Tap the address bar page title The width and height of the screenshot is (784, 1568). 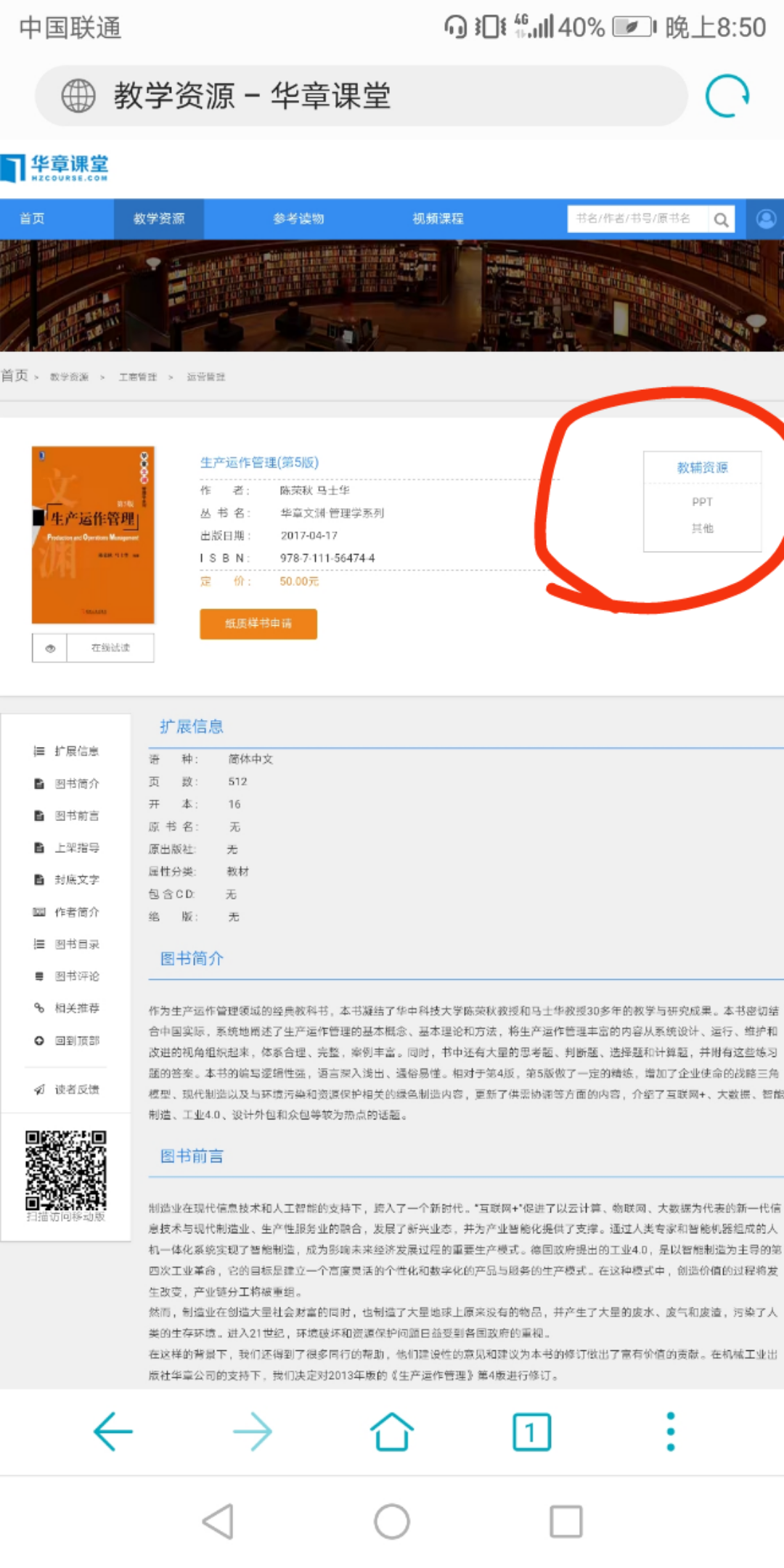click(252, 96)
